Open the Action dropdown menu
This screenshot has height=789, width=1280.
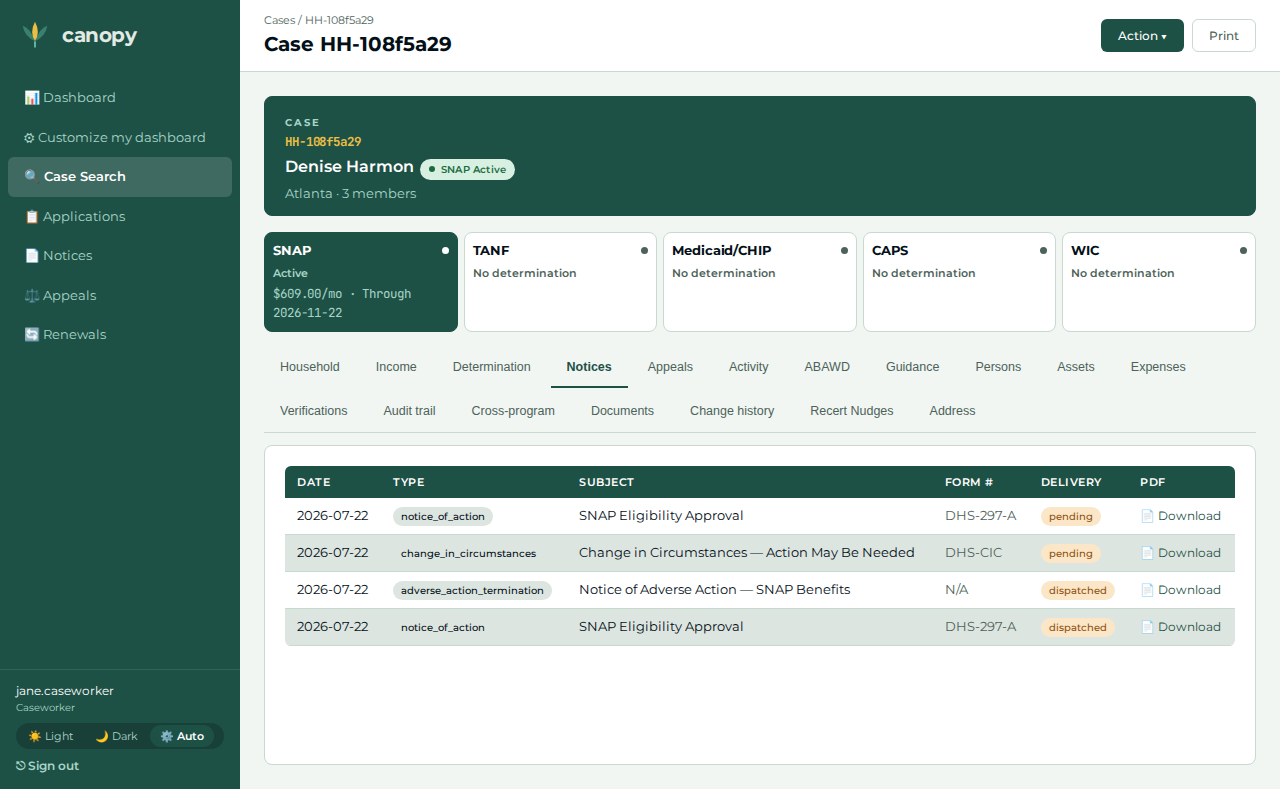pos(1142,35)
